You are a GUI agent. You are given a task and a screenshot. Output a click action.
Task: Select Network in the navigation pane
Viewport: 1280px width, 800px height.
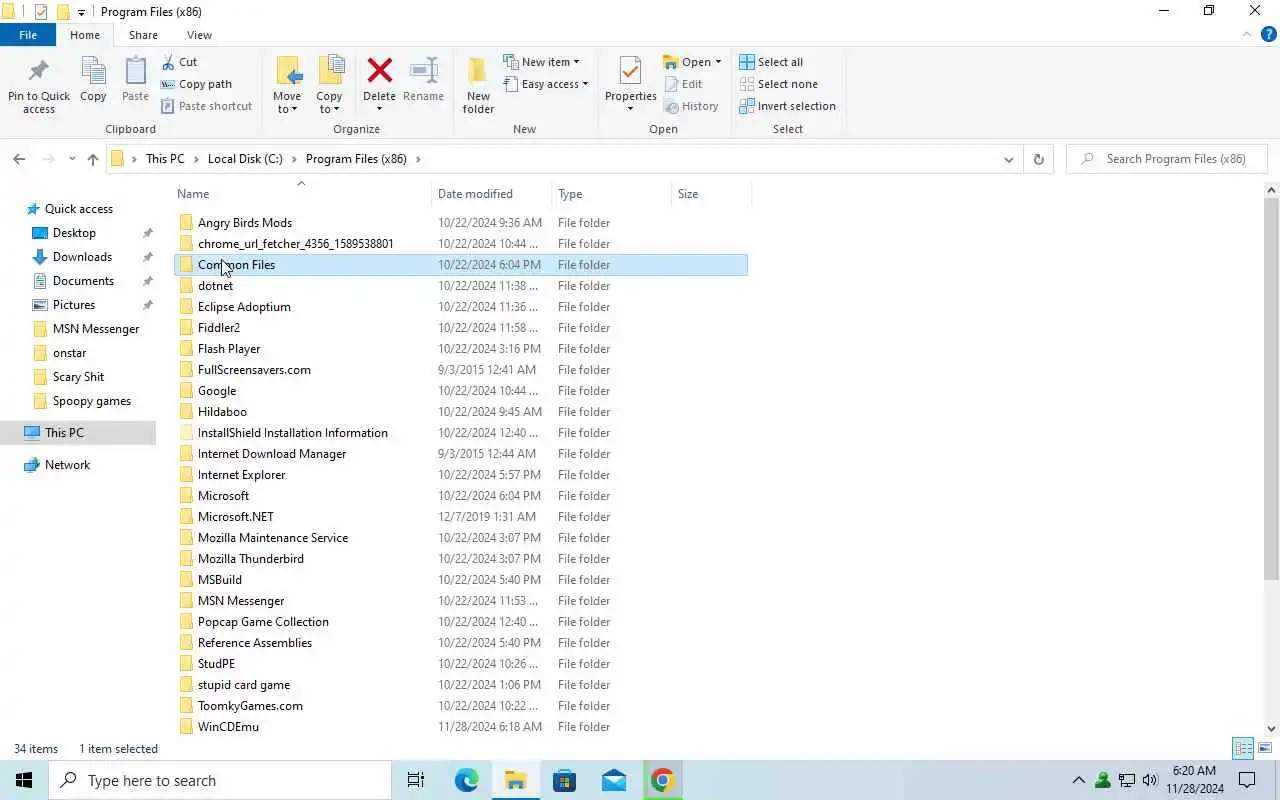67,465
